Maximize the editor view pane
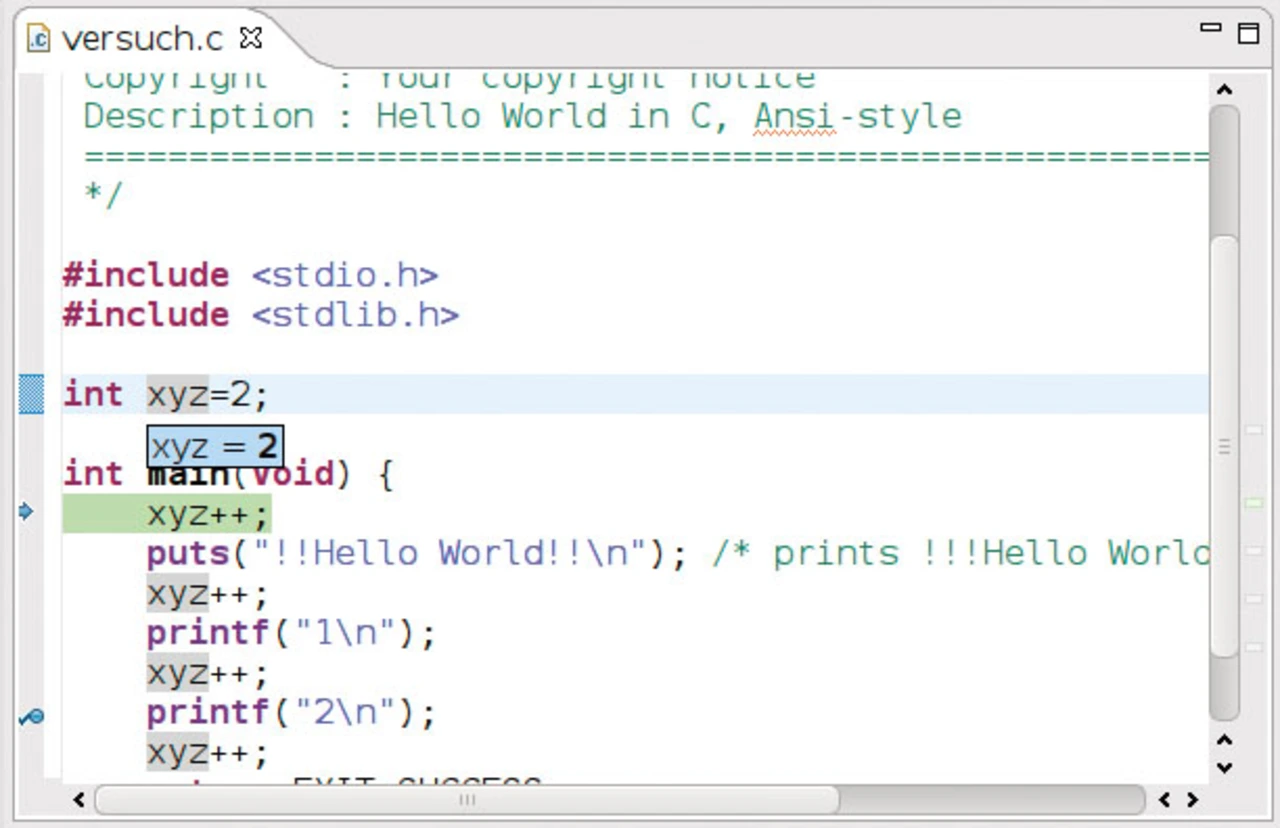The width and height of the screenshot is (1280, 828). click(x=1248, y=33)
